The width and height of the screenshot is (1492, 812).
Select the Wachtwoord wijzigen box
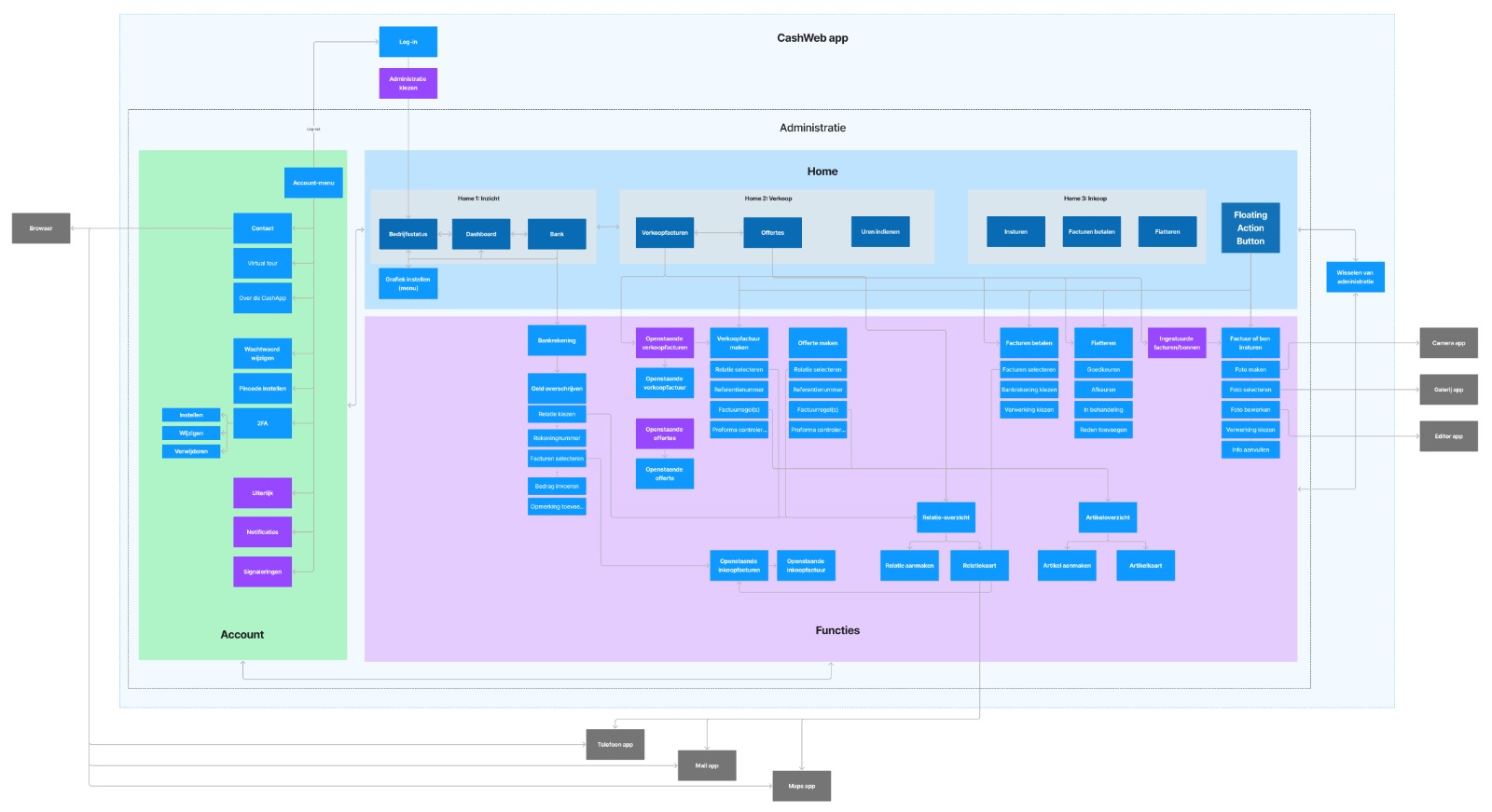pos(262,353)
